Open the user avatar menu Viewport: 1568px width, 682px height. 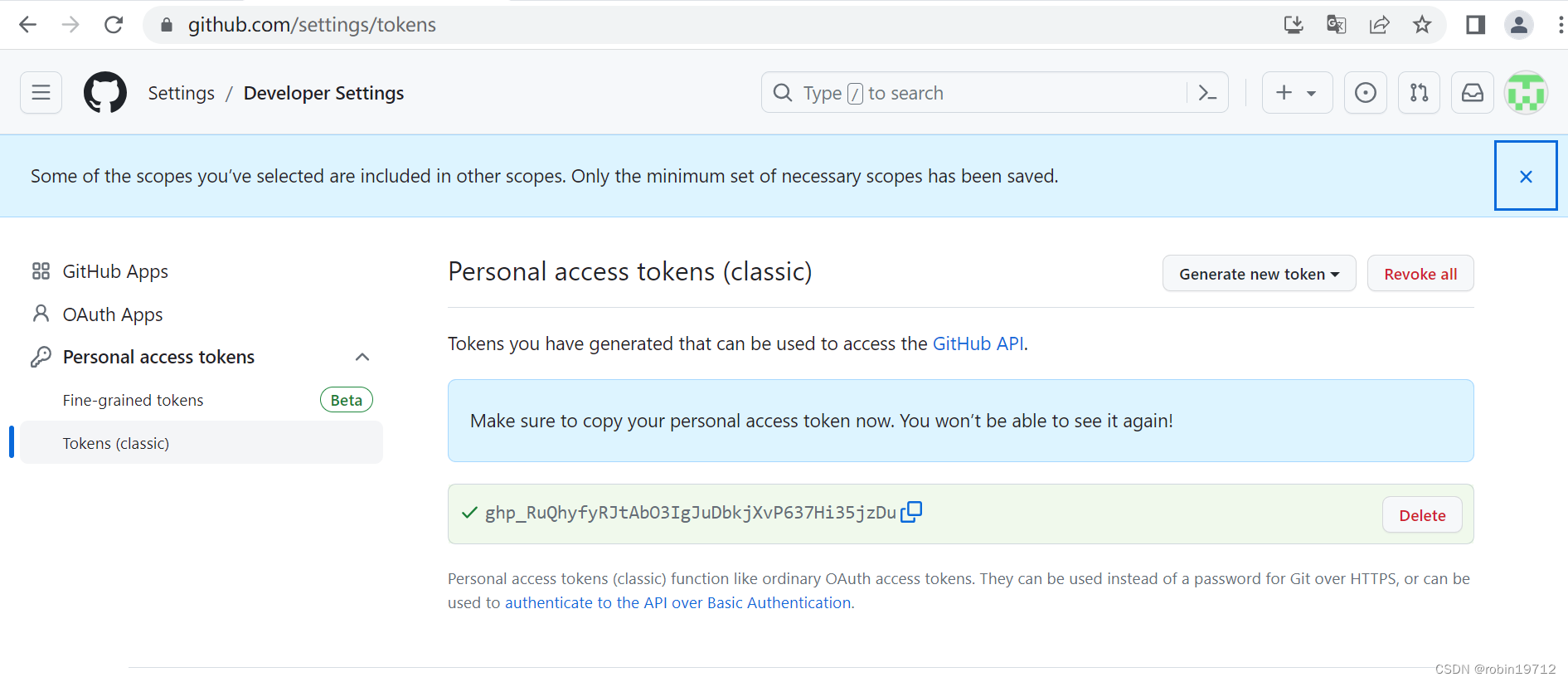[x=1527, y=92]
